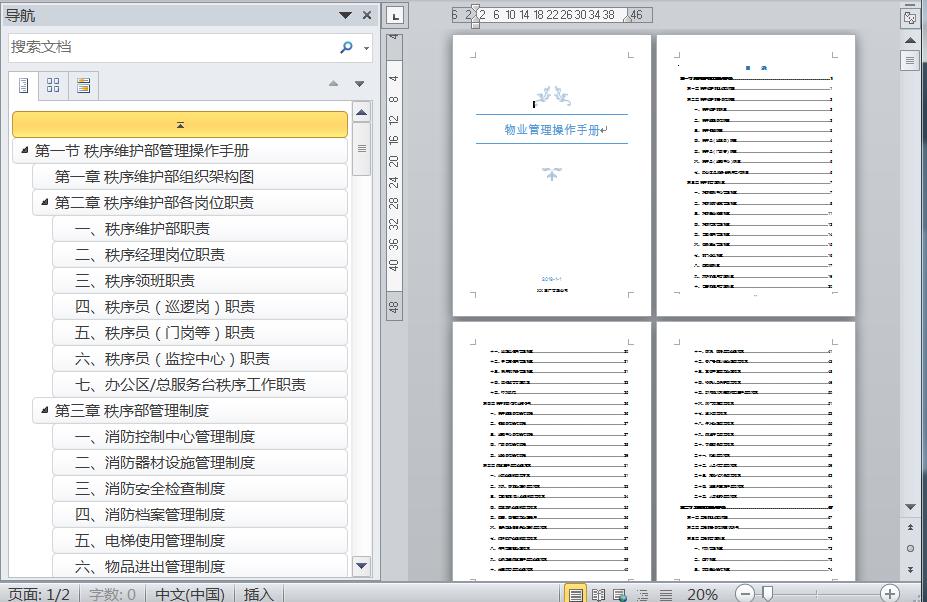Click the zoom out minus button
927x602 pixels.
(x=745, y=594)
